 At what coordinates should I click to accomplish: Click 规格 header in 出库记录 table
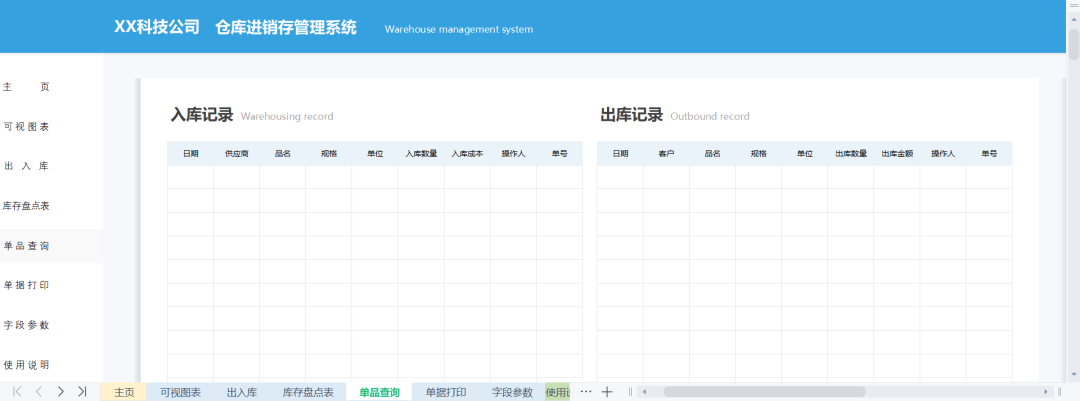758,154
